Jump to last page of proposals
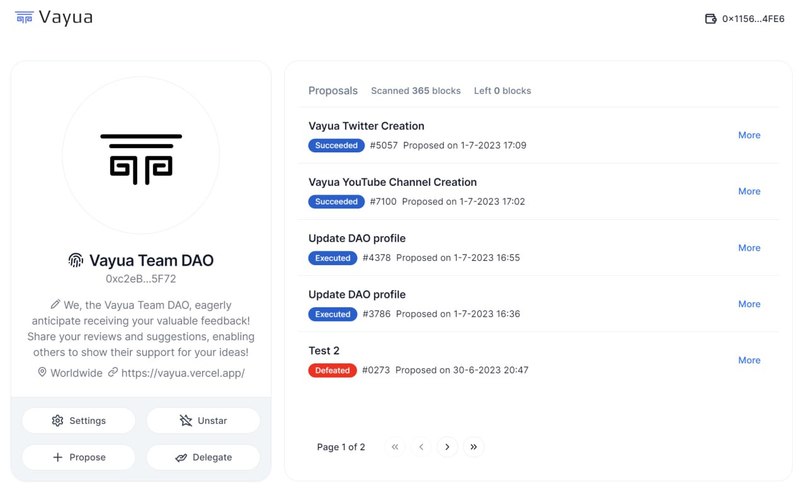806x495 pixels. coord(473,447)
